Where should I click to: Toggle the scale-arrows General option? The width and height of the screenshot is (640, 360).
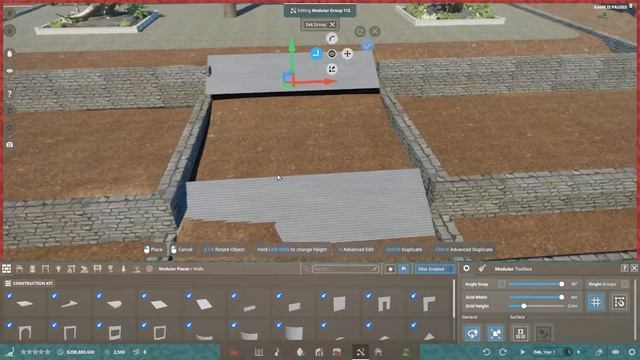click(496, 333)
